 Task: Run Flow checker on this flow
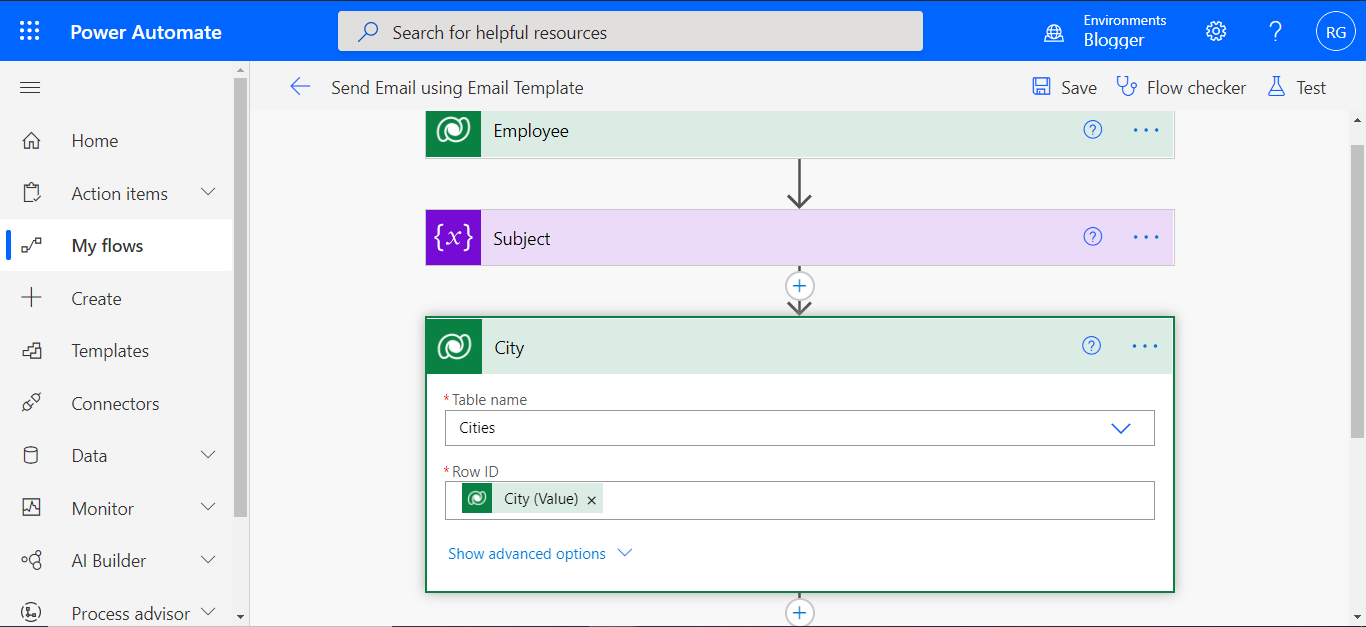coord(1181,87)
